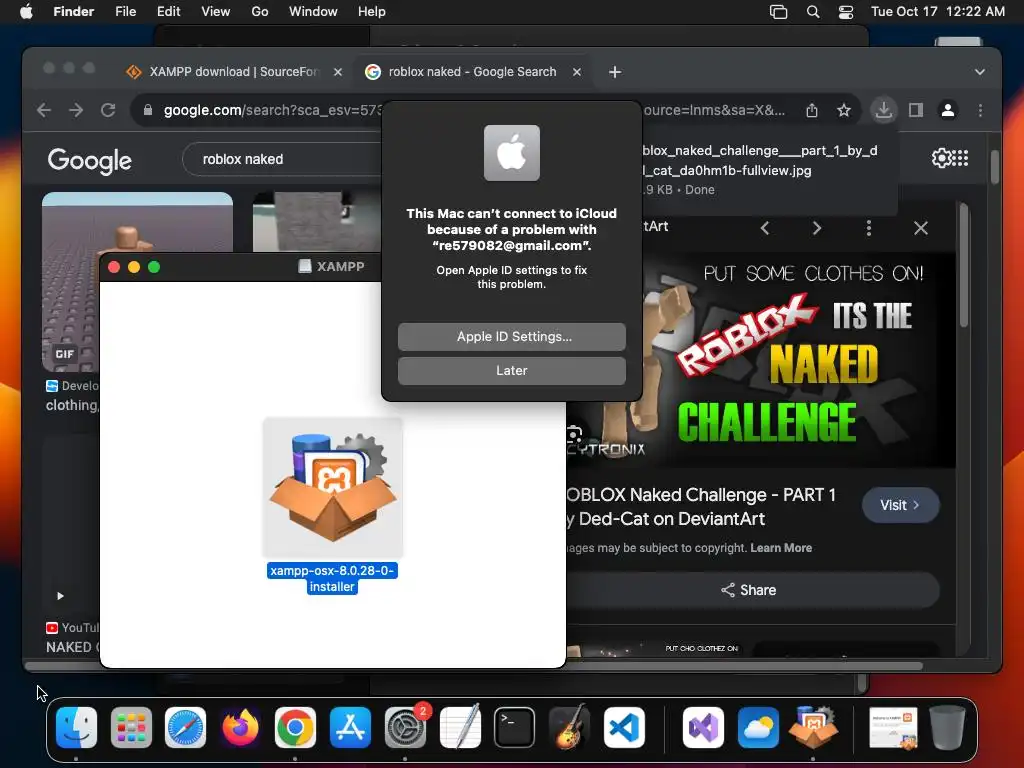
Task: Close the roblox naked Google Search tab
Action: coord(577,72)
